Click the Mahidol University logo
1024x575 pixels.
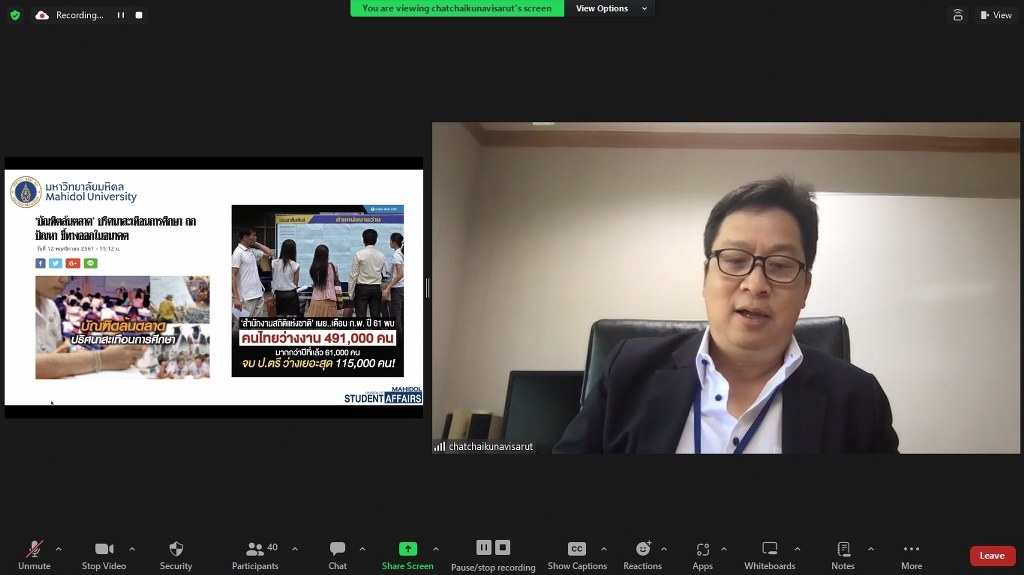point(26,192)
